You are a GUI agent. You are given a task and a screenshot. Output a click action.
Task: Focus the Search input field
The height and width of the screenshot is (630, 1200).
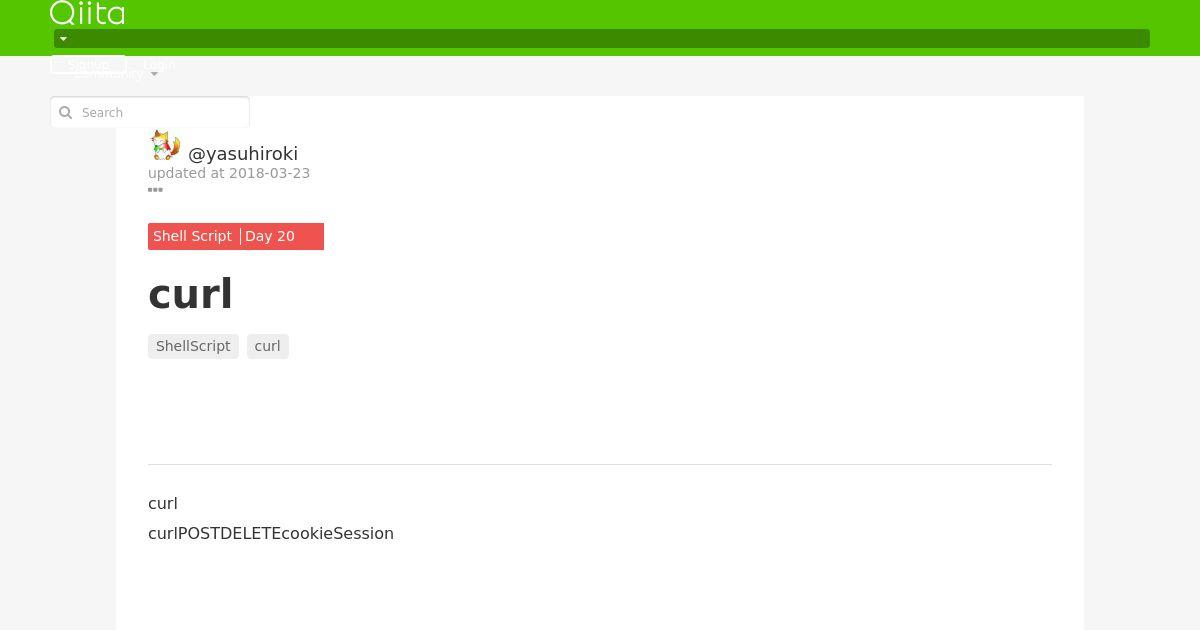(x=150, y=112)
